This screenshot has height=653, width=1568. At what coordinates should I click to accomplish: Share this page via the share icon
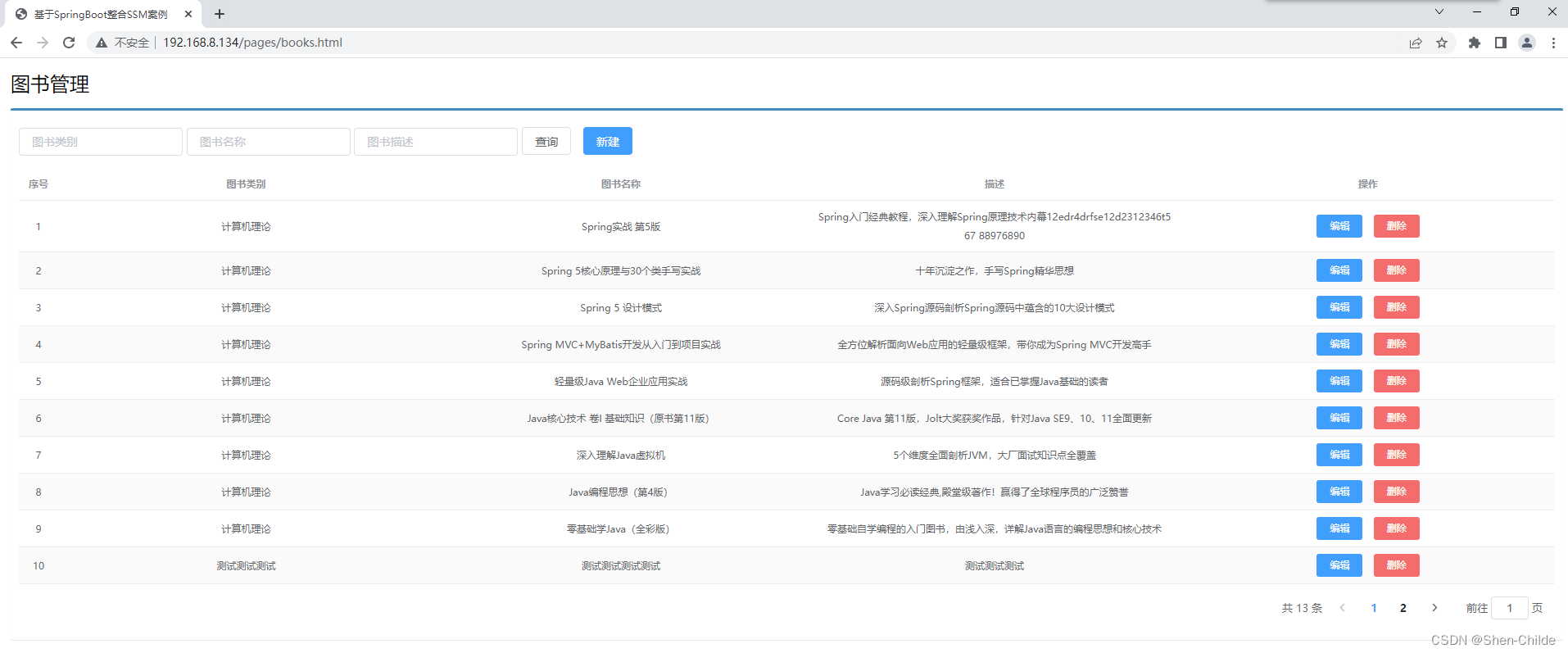pos(1416,43)
